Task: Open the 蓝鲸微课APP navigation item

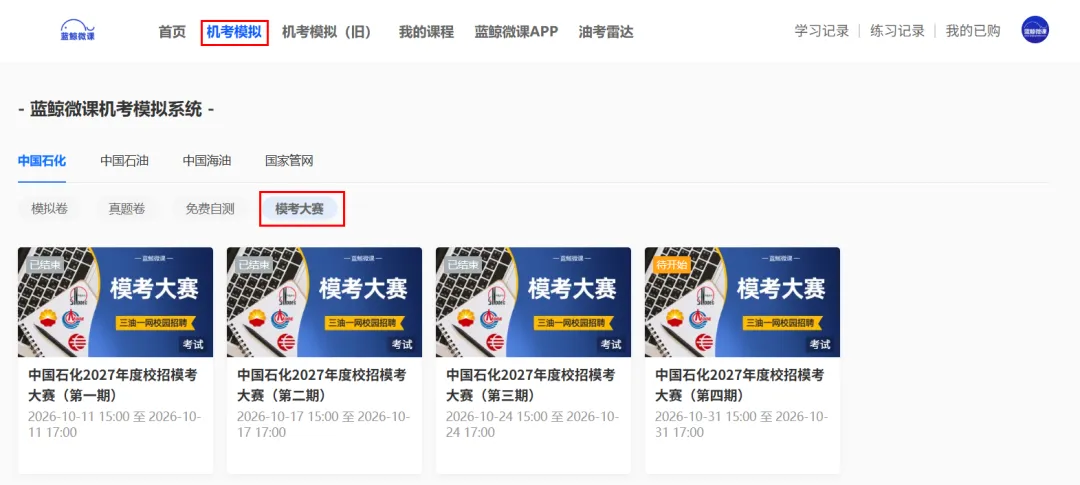Action: point(516,32)
